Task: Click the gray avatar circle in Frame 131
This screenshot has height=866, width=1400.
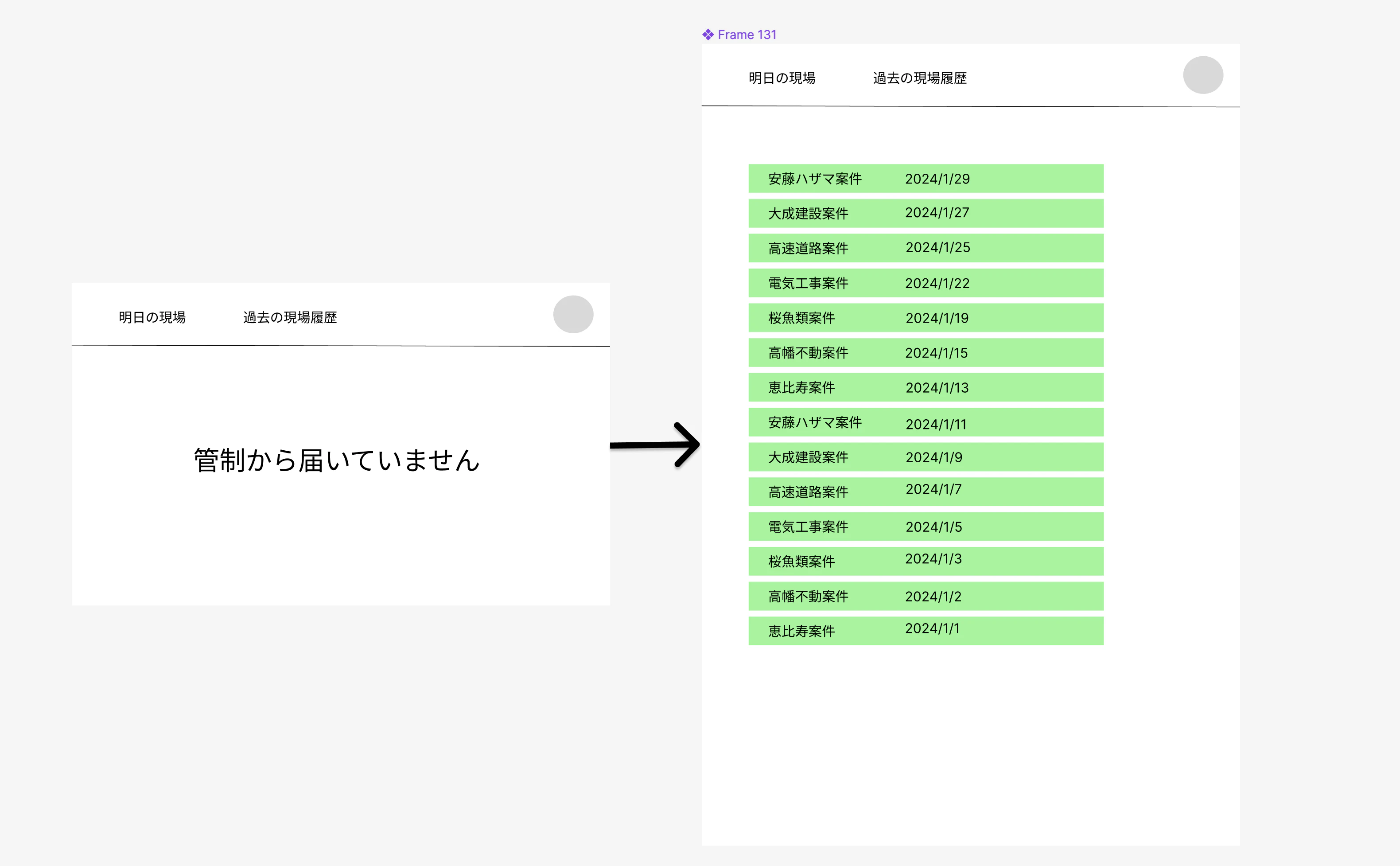Action: [x=1203, y=75]
